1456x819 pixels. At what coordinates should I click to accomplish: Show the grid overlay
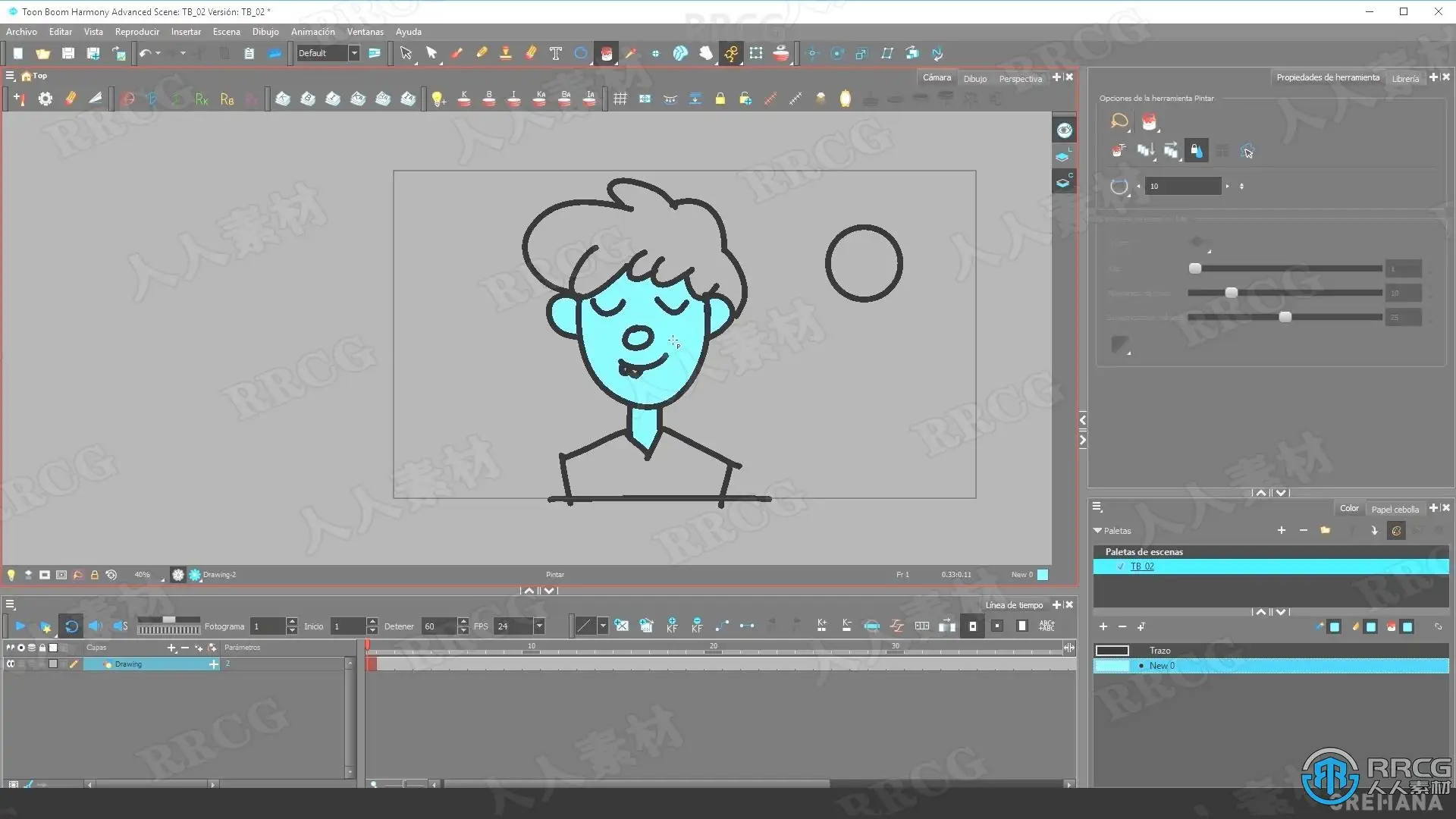tap(620, 99)
